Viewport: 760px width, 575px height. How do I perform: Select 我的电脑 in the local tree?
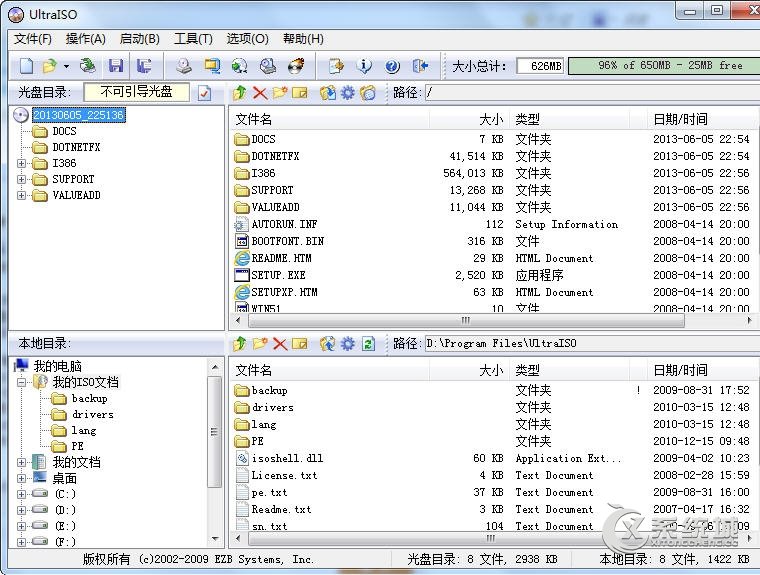[x=57, y=366]
